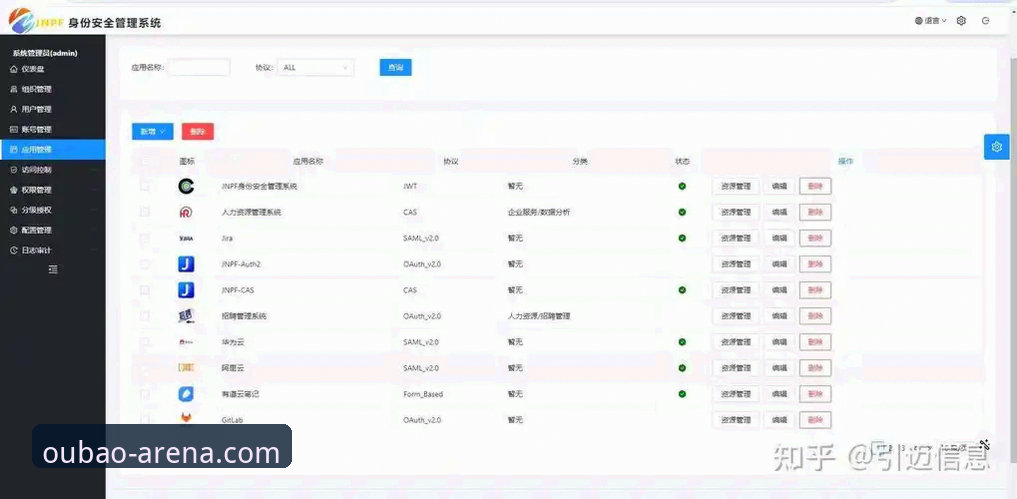Viewport: 1017px width, 499px height.
Task: Click the green status icon for JNPF身份安全管理系统
Action: coord(682,186)
